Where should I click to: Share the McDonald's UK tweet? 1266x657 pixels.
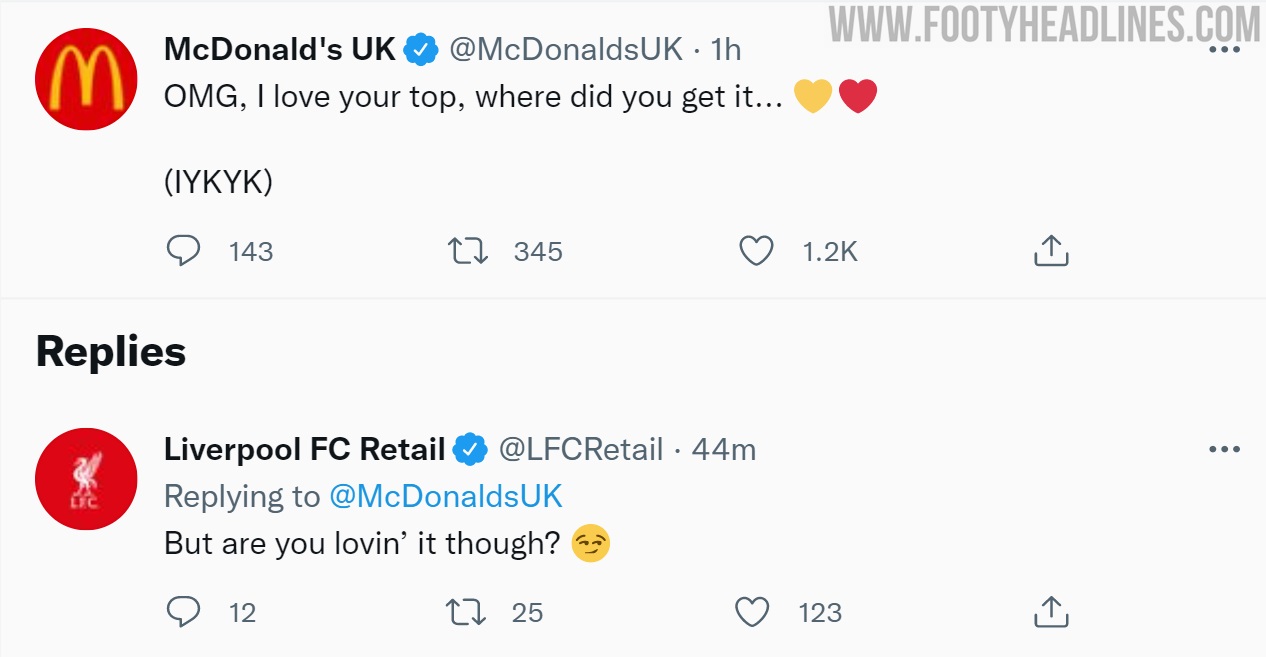pyautogui.click(x=1050, y=251)
